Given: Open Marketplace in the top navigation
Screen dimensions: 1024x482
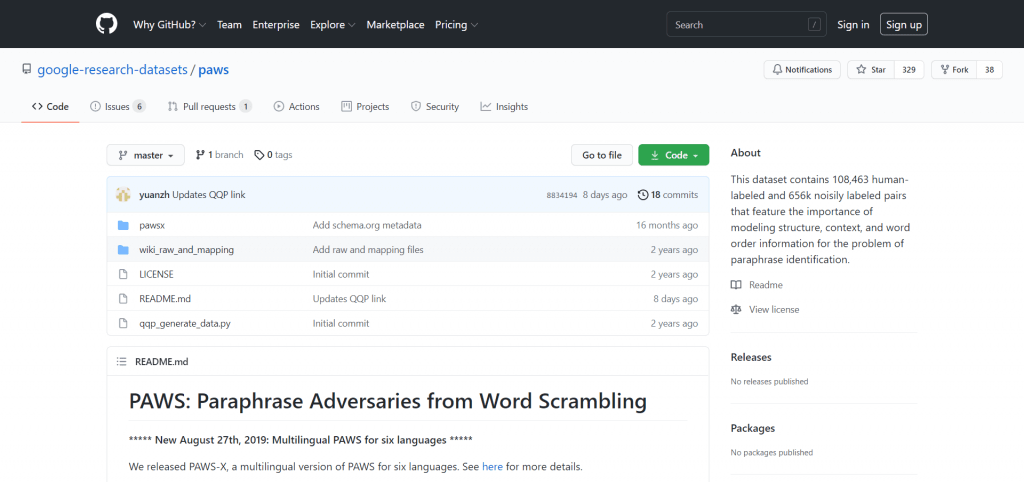Looking at the screenshot, I should click(x=395, y=25).
